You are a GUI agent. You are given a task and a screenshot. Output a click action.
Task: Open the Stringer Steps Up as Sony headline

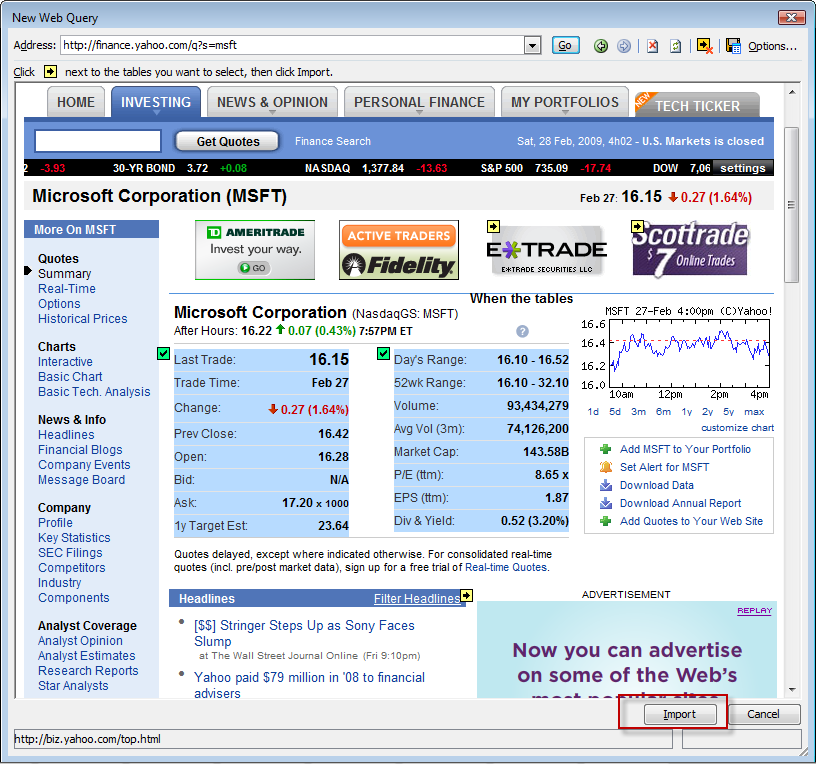(304, 633)
